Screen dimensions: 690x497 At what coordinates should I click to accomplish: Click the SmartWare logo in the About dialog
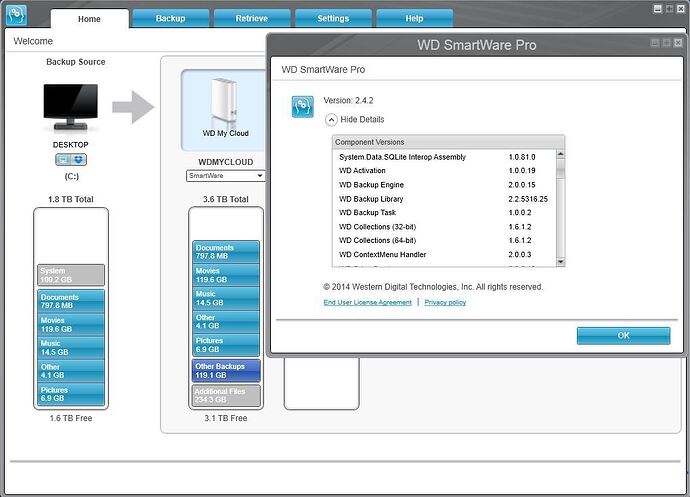tap(302, 107)
